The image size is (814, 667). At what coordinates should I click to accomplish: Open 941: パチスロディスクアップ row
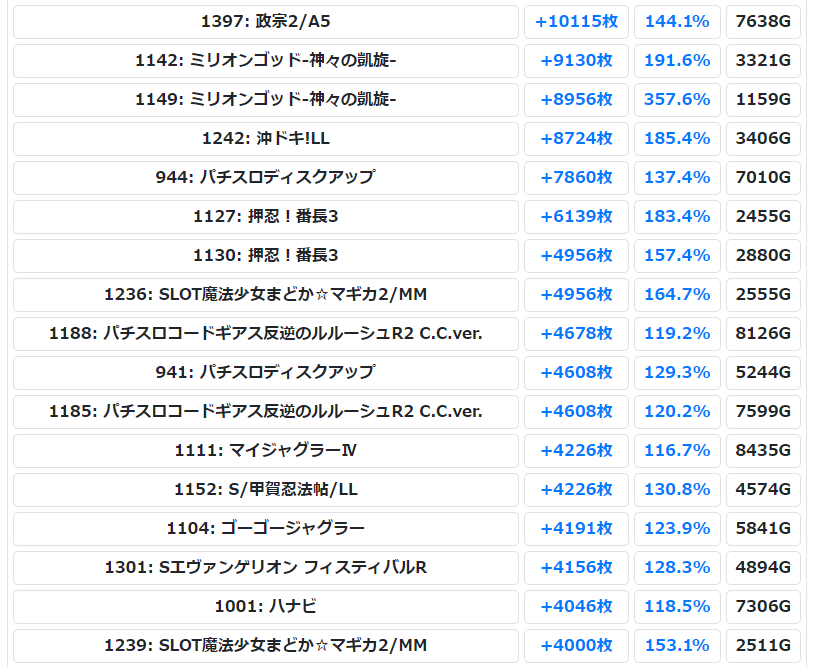click(266, 373)
